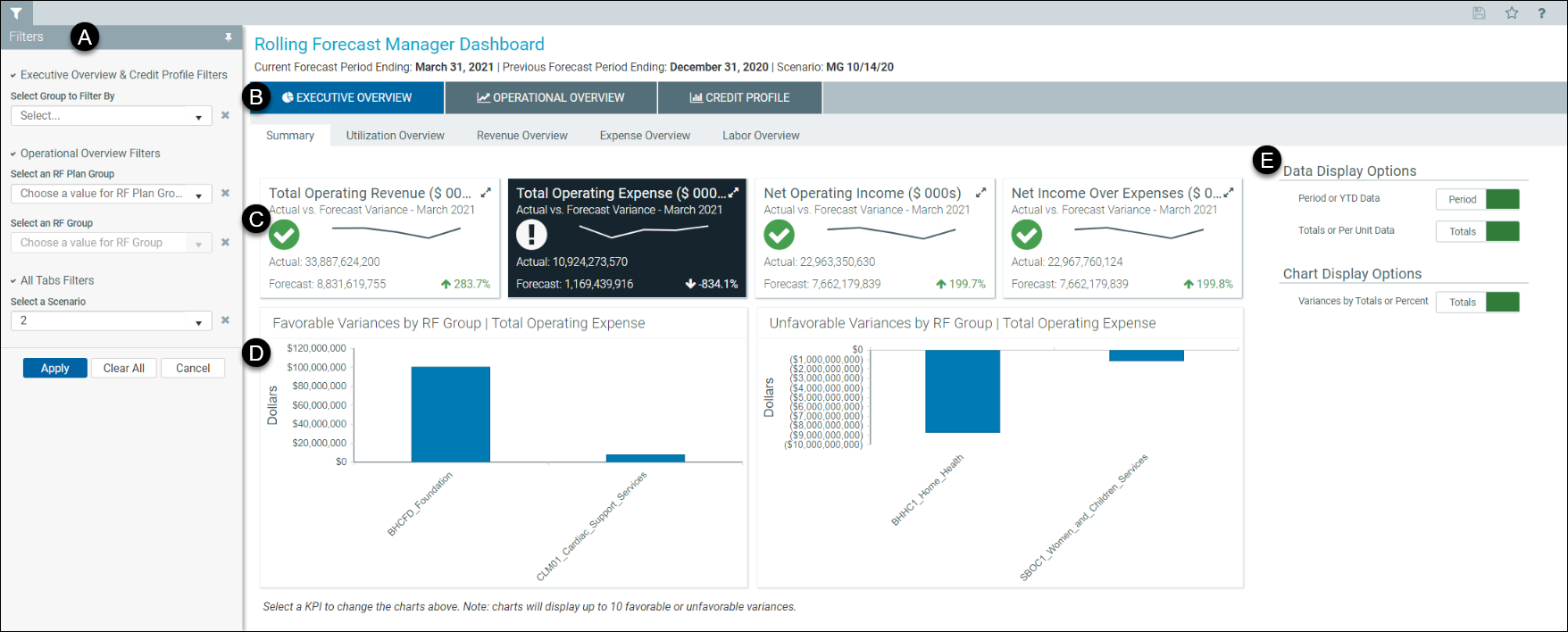Select the BHCFD_Foundation bar in favorable chart

[x=450, y=414]
